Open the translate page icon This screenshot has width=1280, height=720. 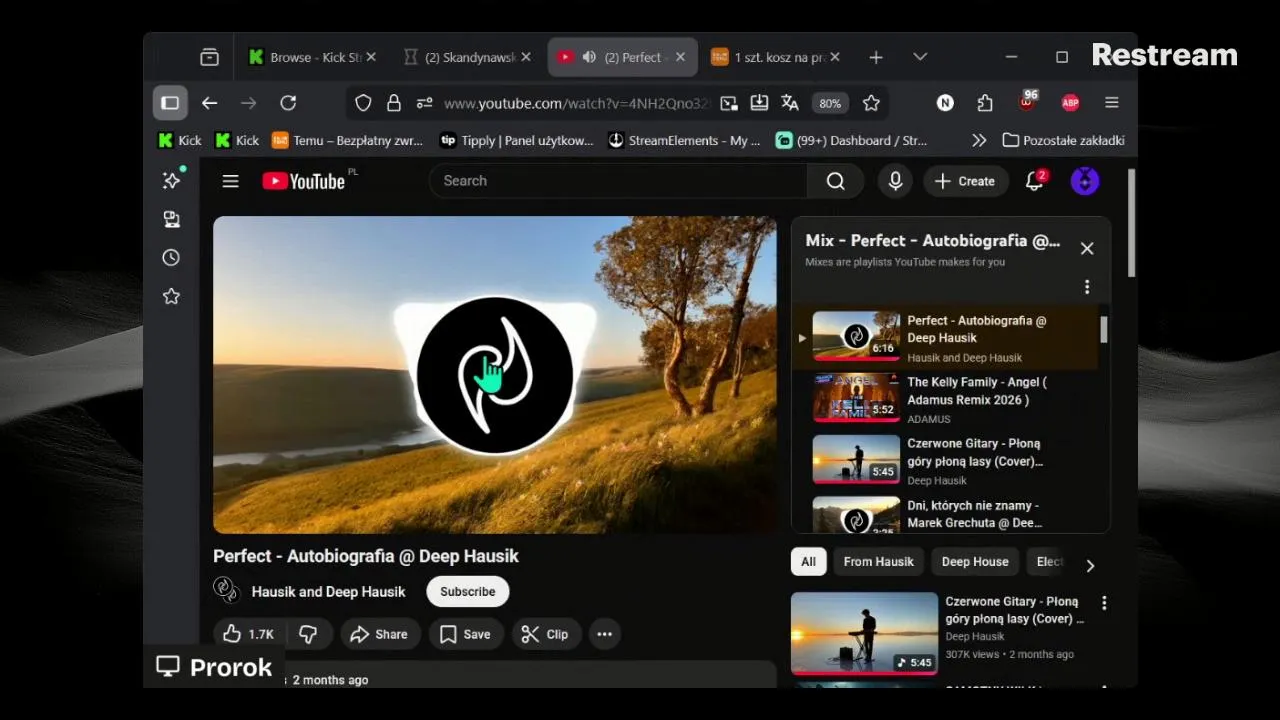click(x=790, y=103)
